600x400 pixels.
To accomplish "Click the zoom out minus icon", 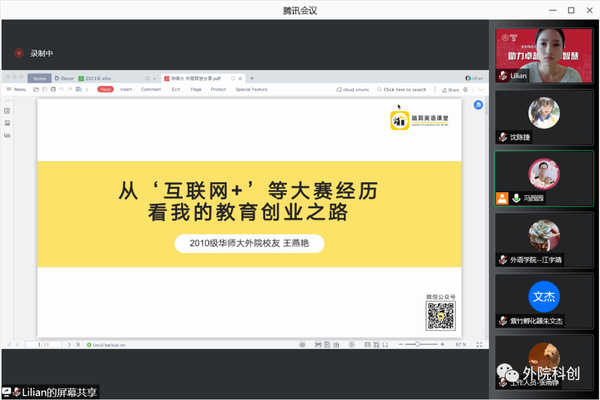I will pyautogui.click(x=402, y=344).
